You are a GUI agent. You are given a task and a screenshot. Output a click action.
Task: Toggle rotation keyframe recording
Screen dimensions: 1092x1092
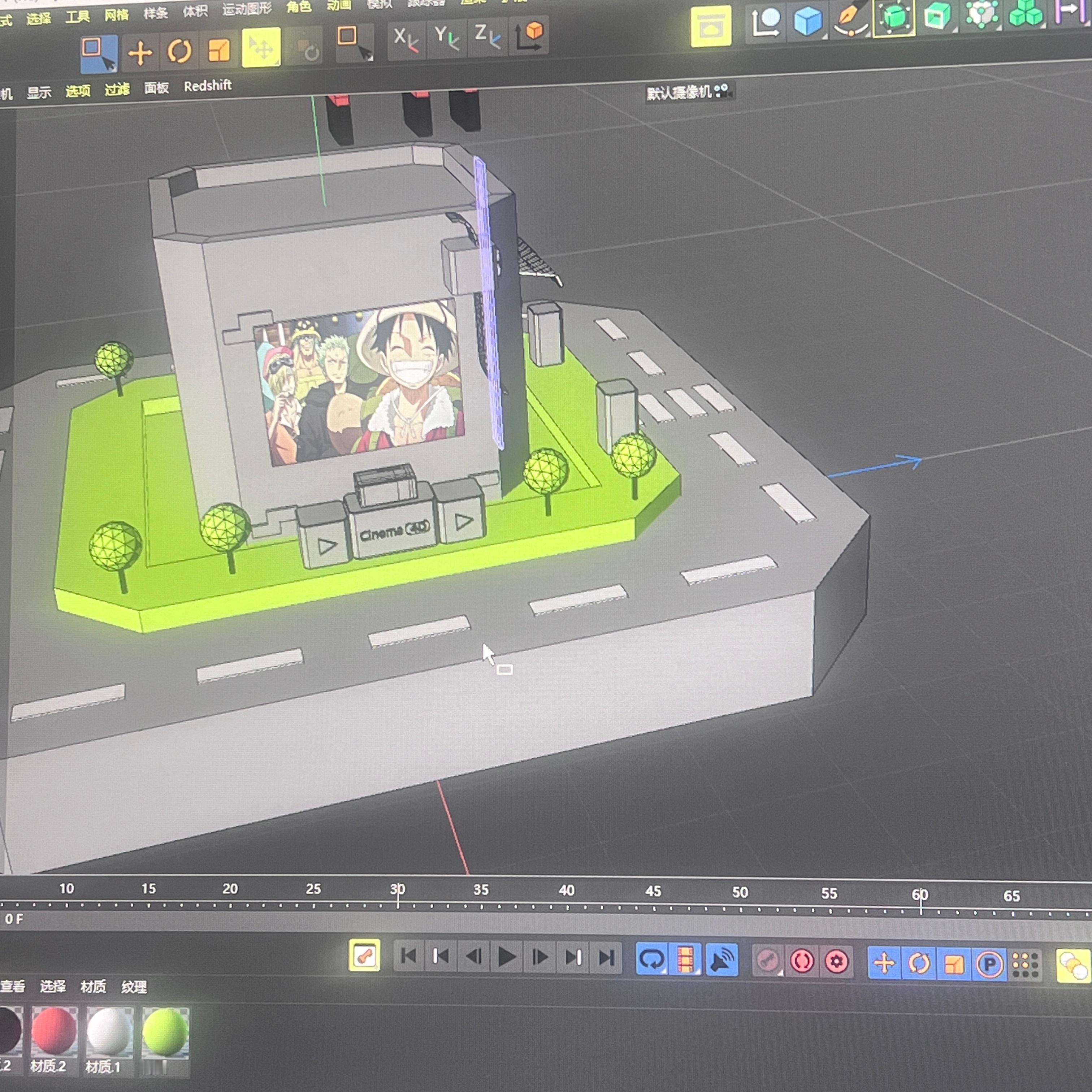(x=919, y=963)
